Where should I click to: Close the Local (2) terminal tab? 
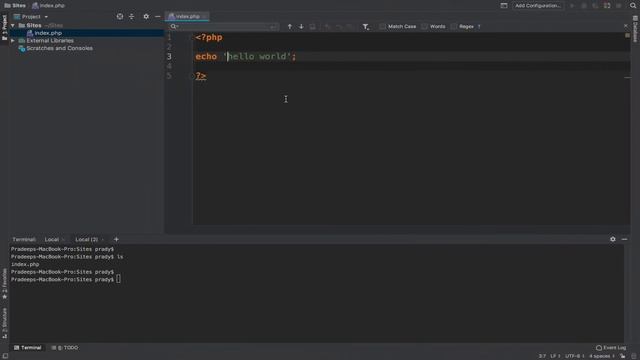click(x=102, y=240)
